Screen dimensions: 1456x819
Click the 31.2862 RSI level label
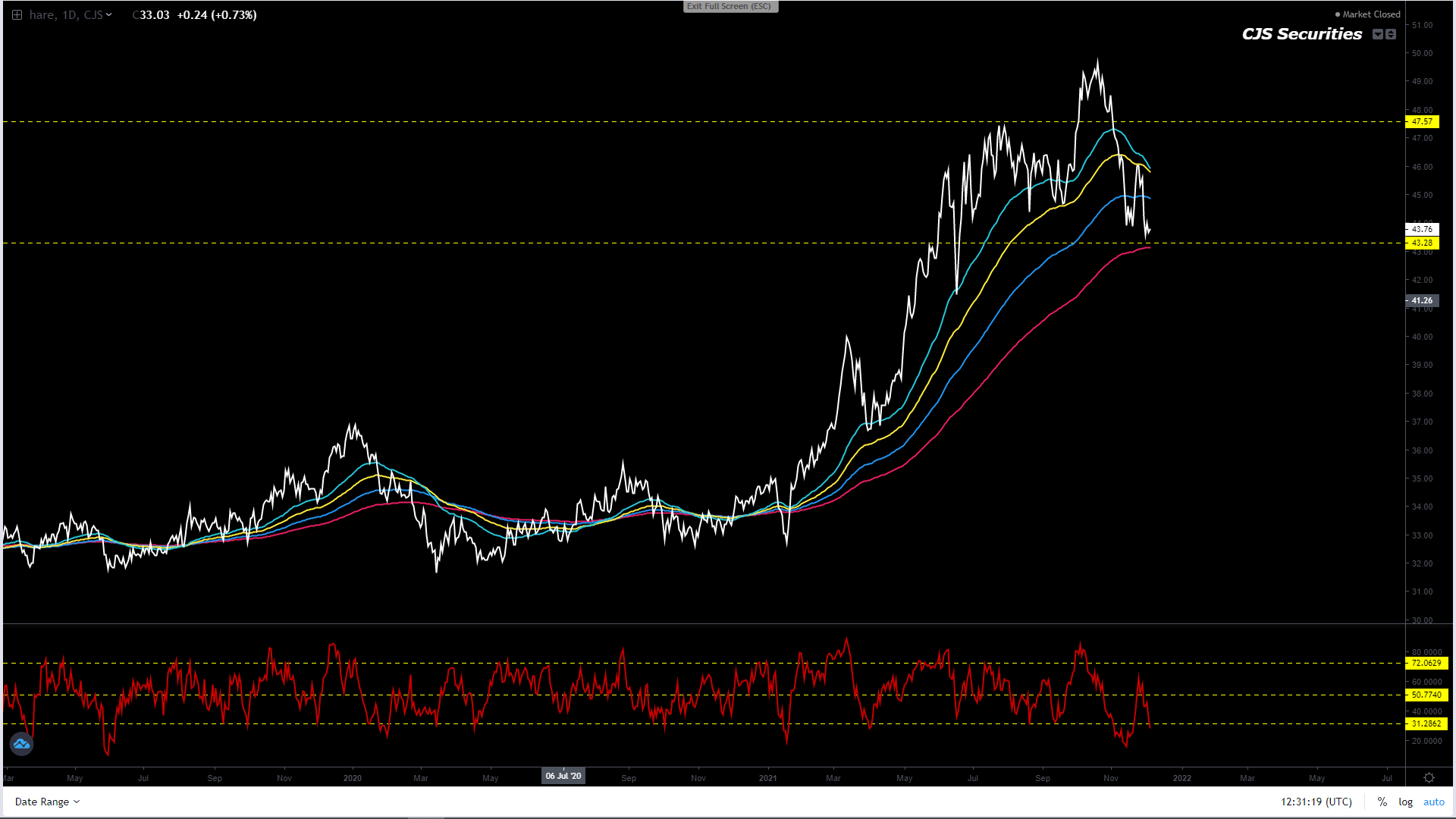(1426, 723)
